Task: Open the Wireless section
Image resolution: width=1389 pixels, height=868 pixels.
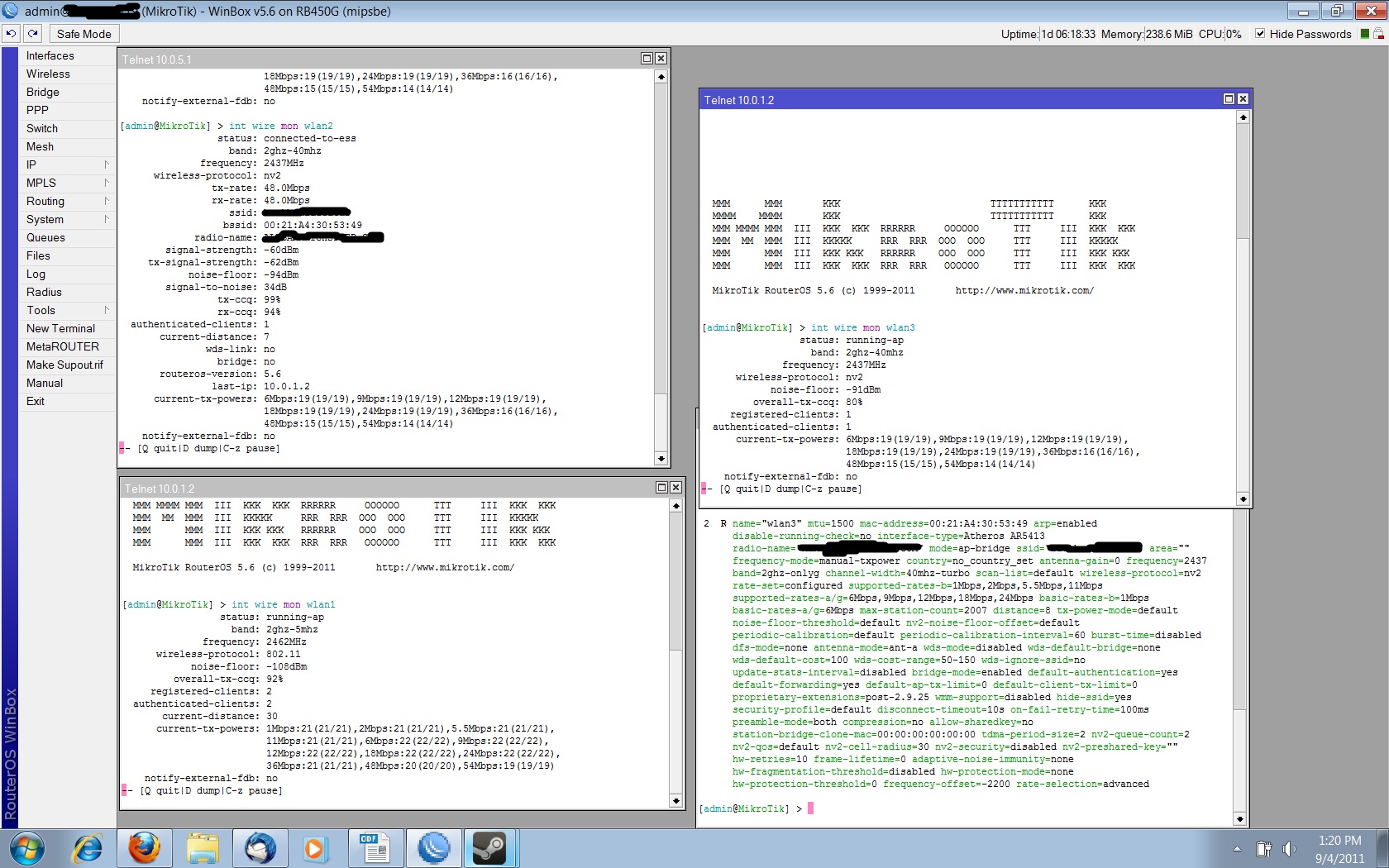Action: 48,74
